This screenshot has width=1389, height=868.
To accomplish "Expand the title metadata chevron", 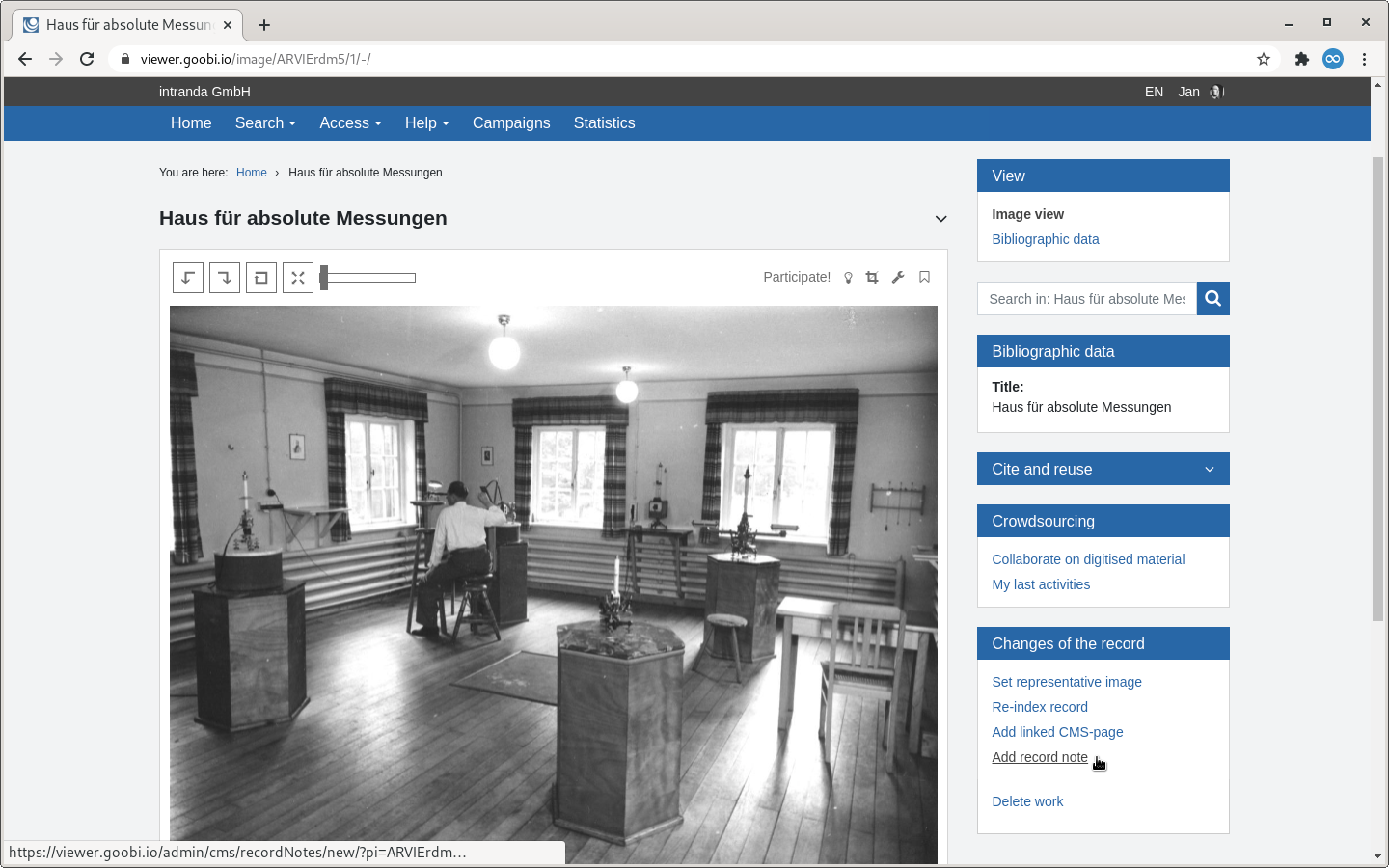I will tap(940, 219).
